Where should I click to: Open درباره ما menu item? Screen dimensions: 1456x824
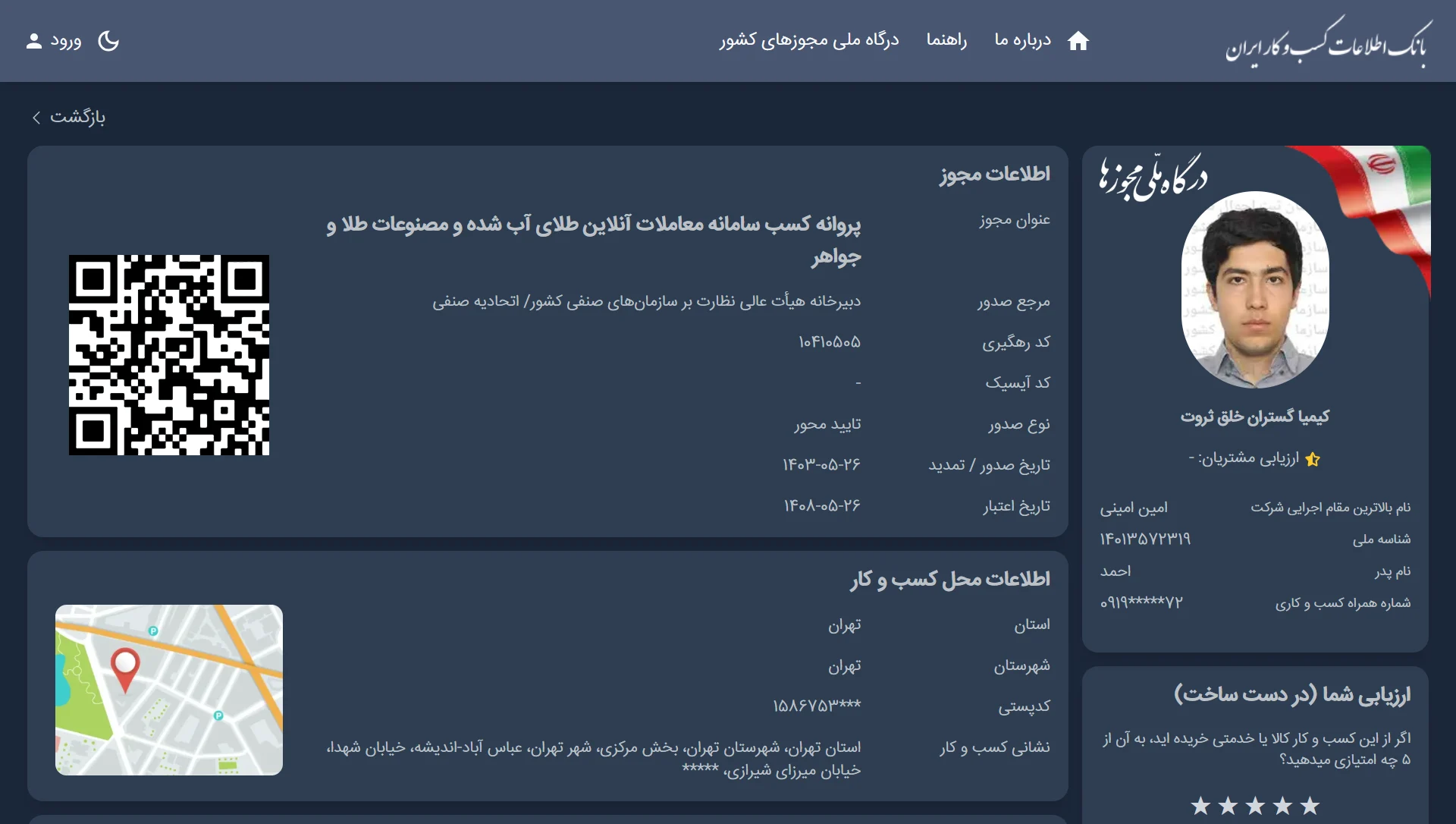pyautogui.click(x=1022, y=40)
